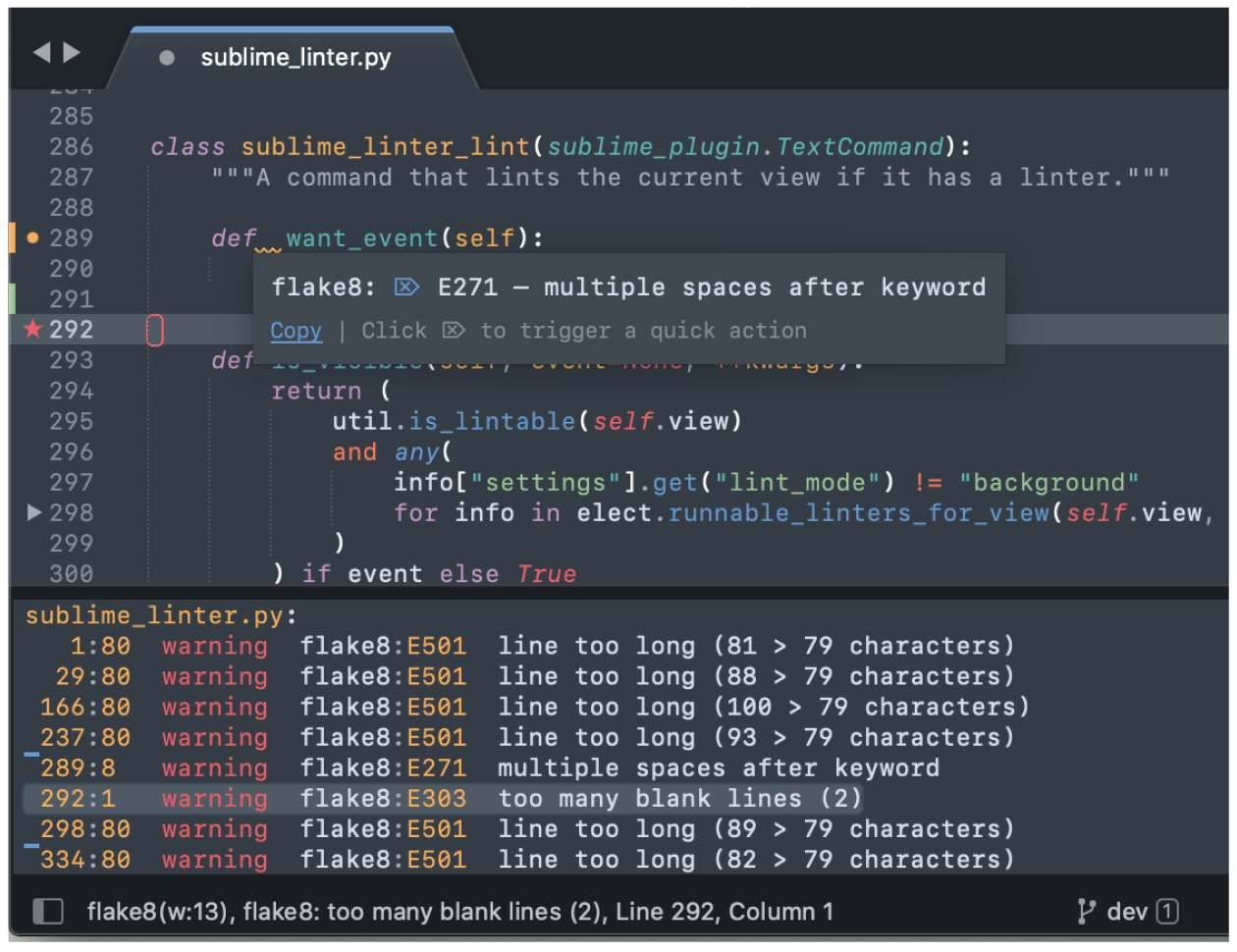Click the red star marker on line 292
The image size is (1237, 952).
click(32, 329)
